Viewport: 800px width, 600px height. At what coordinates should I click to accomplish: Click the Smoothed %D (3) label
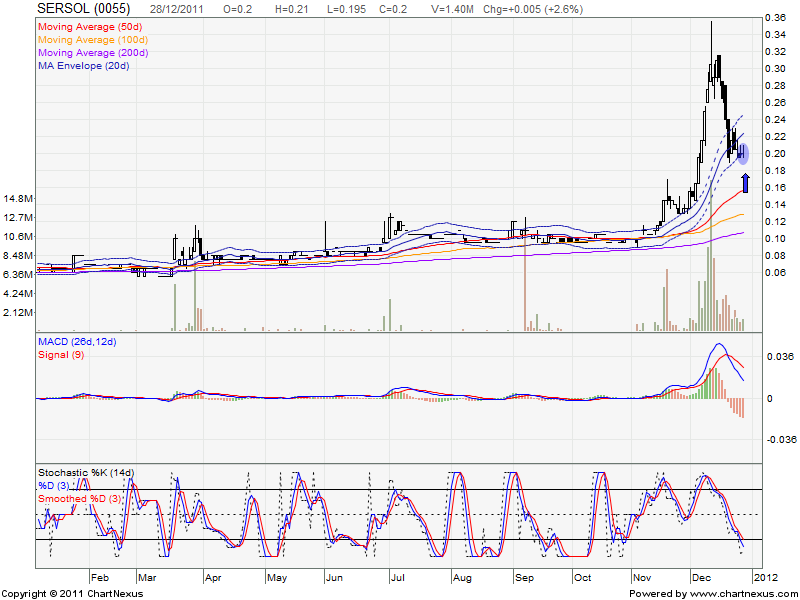[82, 498]
